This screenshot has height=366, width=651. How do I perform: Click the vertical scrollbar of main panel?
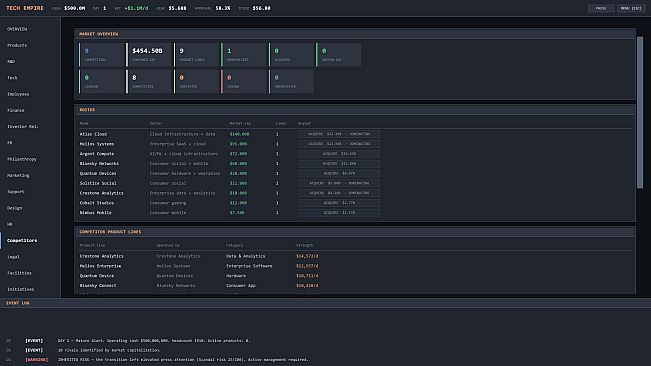640,112
